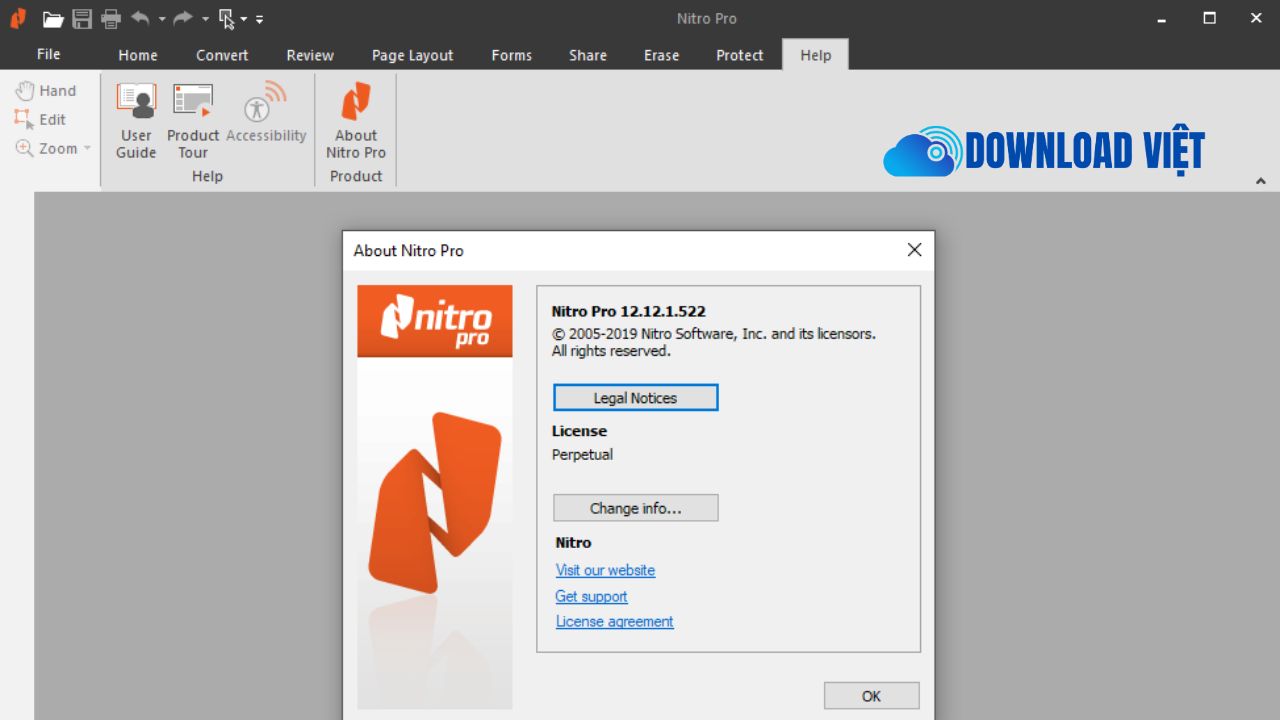Open Customize Quick Access Toolbar dropdown

pyautogui.click(x=260, y=19)
